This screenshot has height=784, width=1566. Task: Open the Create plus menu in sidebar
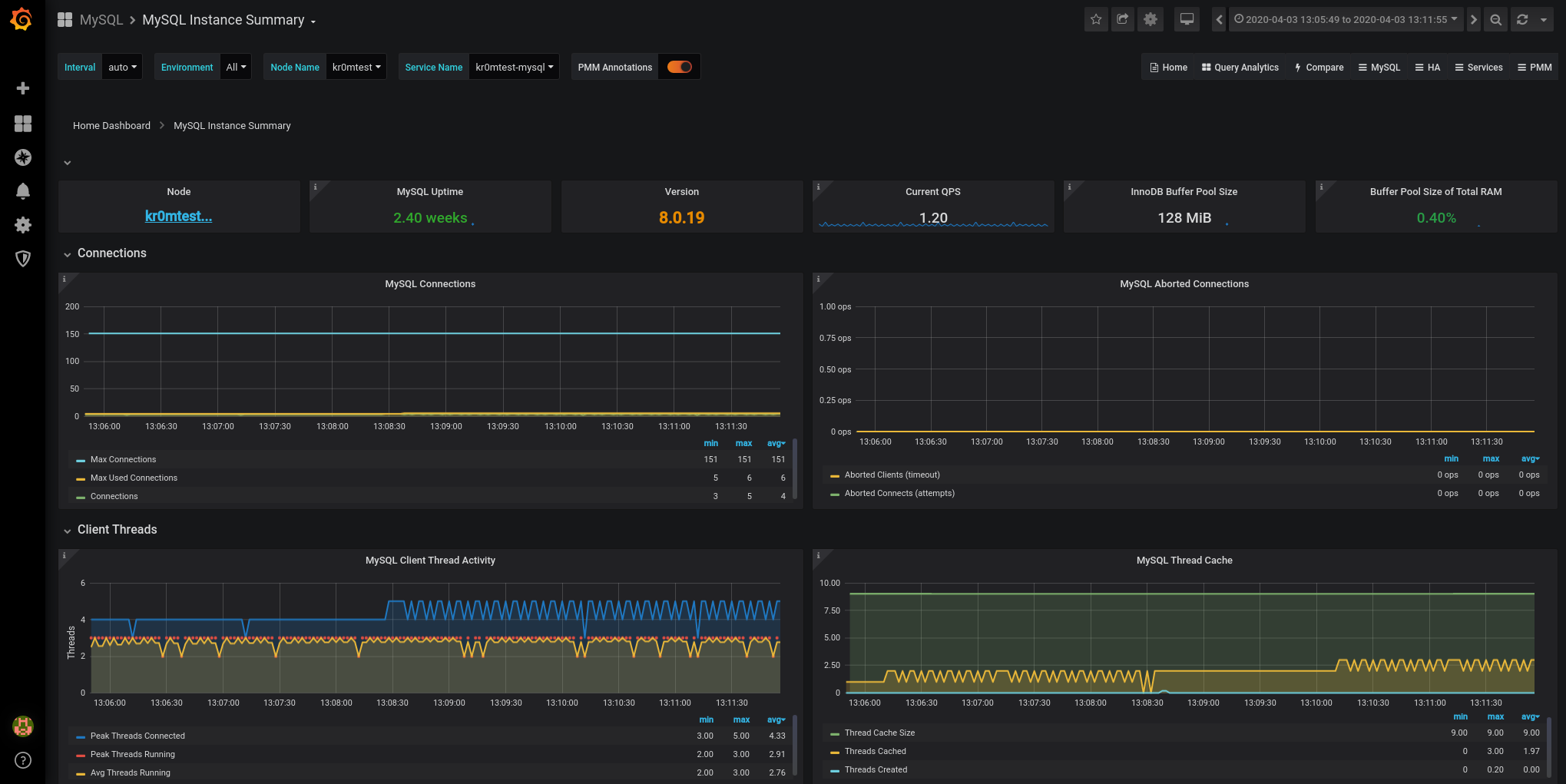point(23,88)
